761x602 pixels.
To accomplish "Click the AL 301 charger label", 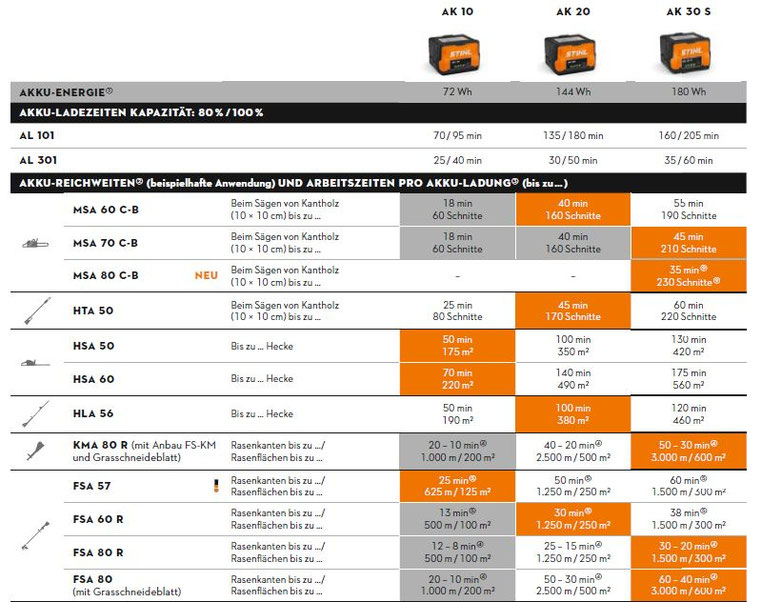I will 38,160.
